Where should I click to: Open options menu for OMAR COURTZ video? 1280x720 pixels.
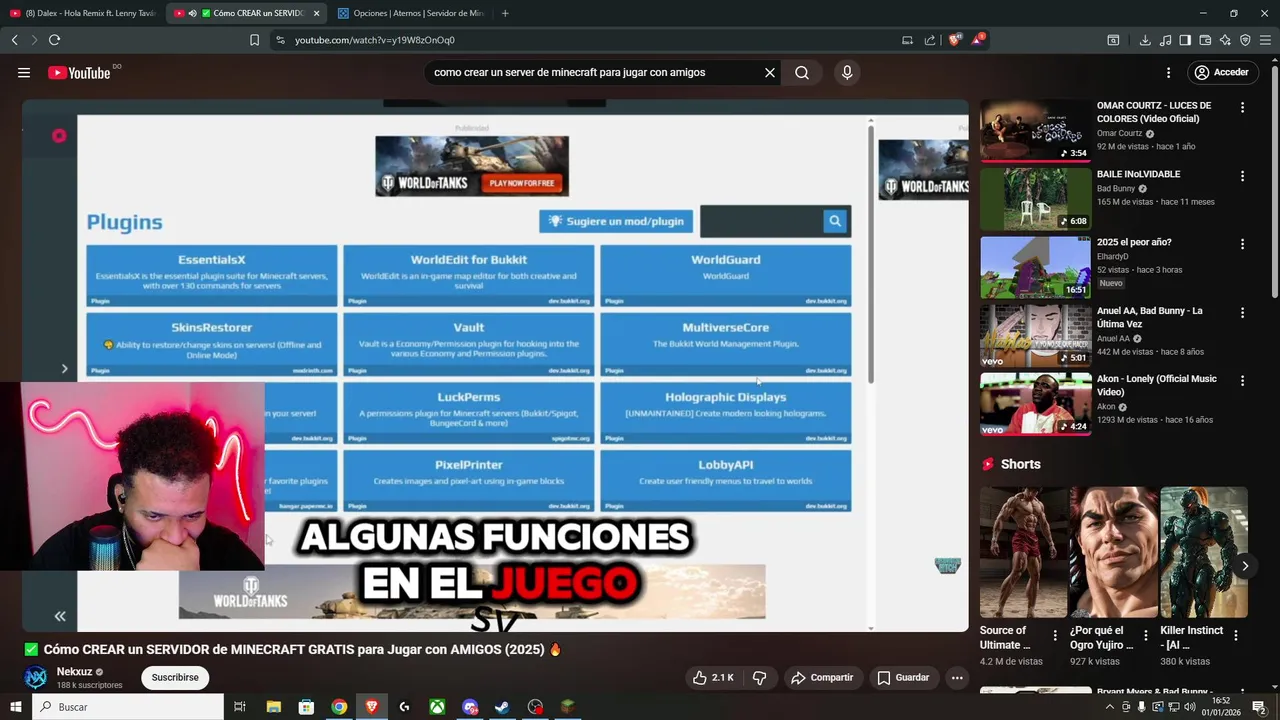(1242, 107)
